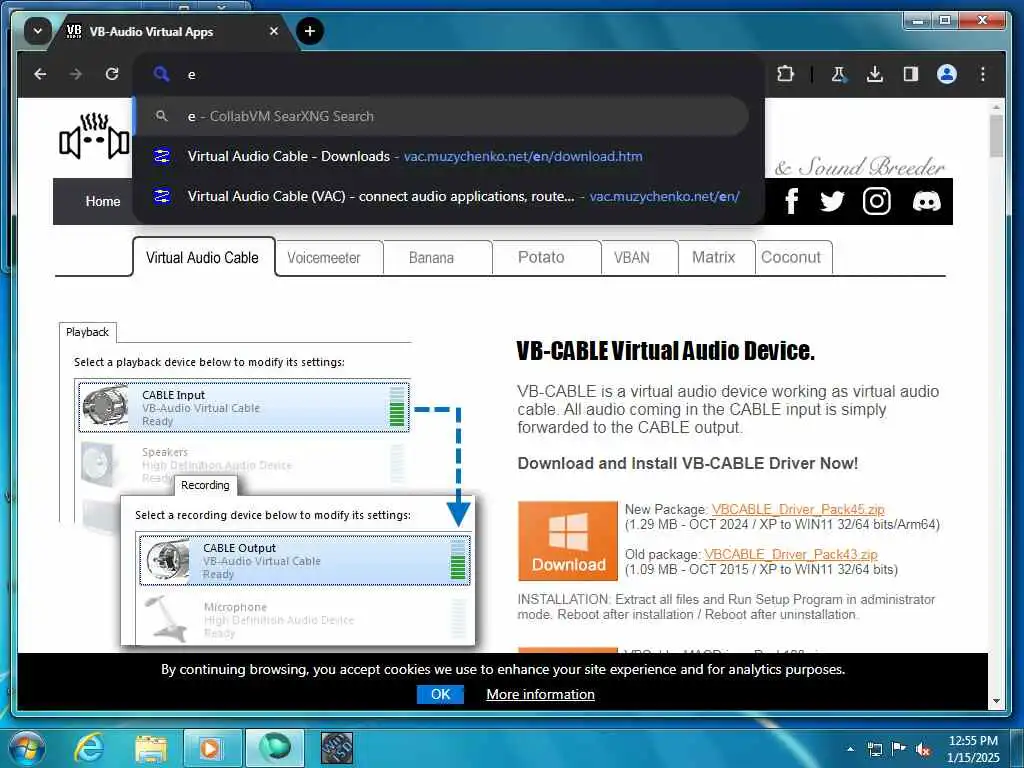The width and height of the screenshot is (1024, 768).
Task: Go to Home in site navigation
Action: 103,201
